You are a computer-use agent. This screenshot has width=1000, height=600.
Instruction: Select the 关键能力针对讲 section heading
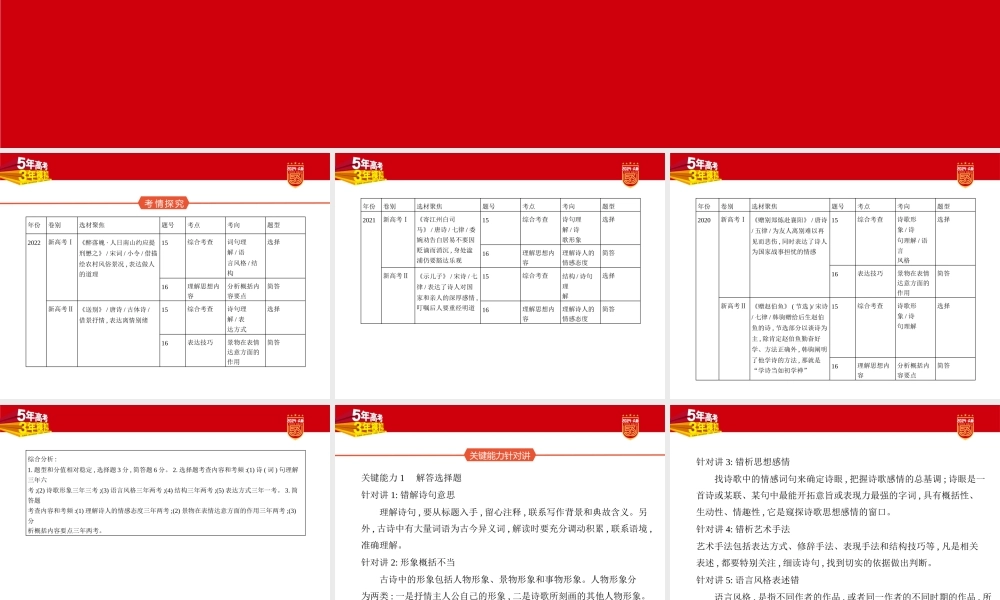(x=500, y=454)
